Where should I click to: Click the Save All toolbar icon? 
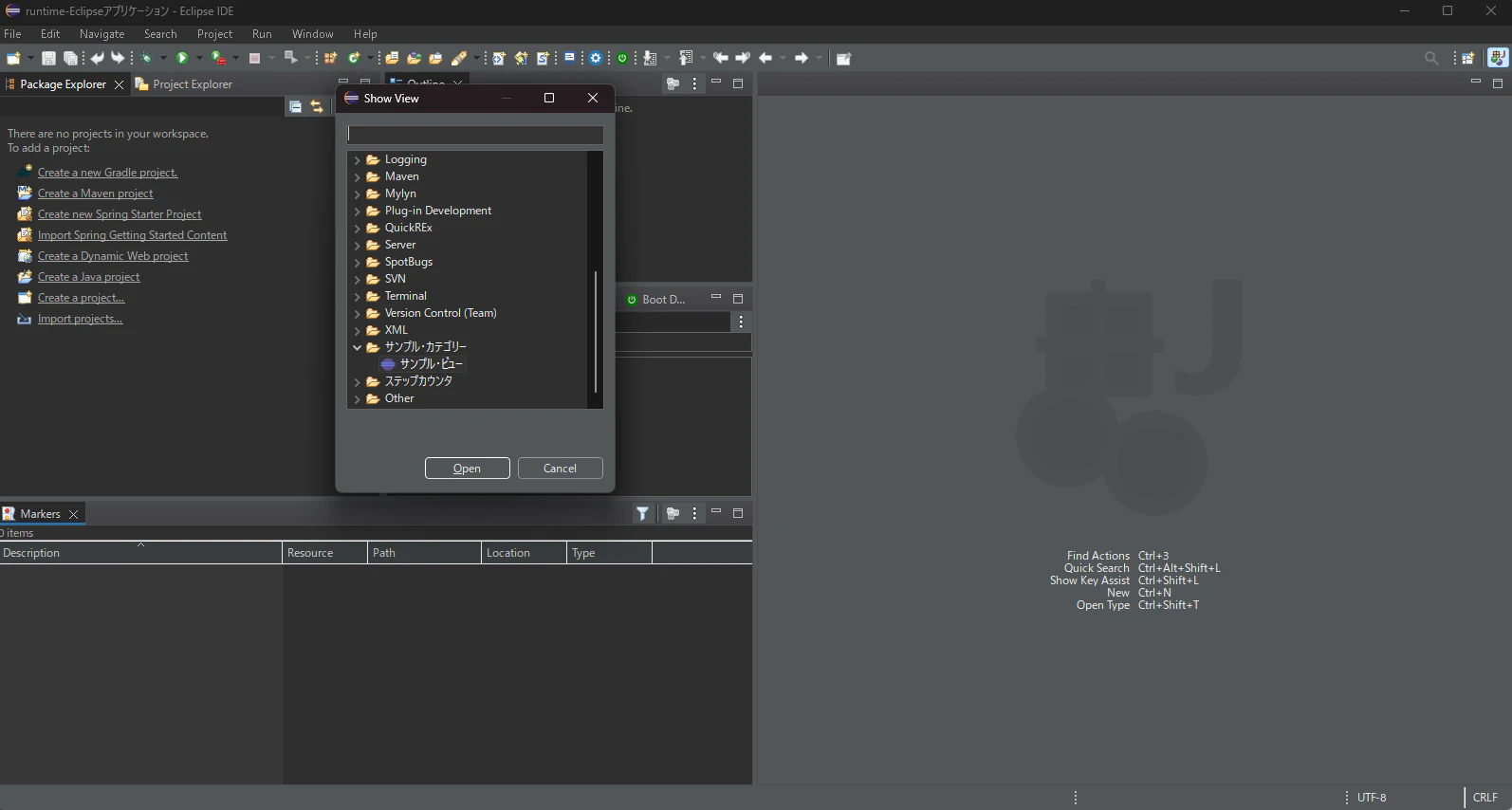[70, 58]
